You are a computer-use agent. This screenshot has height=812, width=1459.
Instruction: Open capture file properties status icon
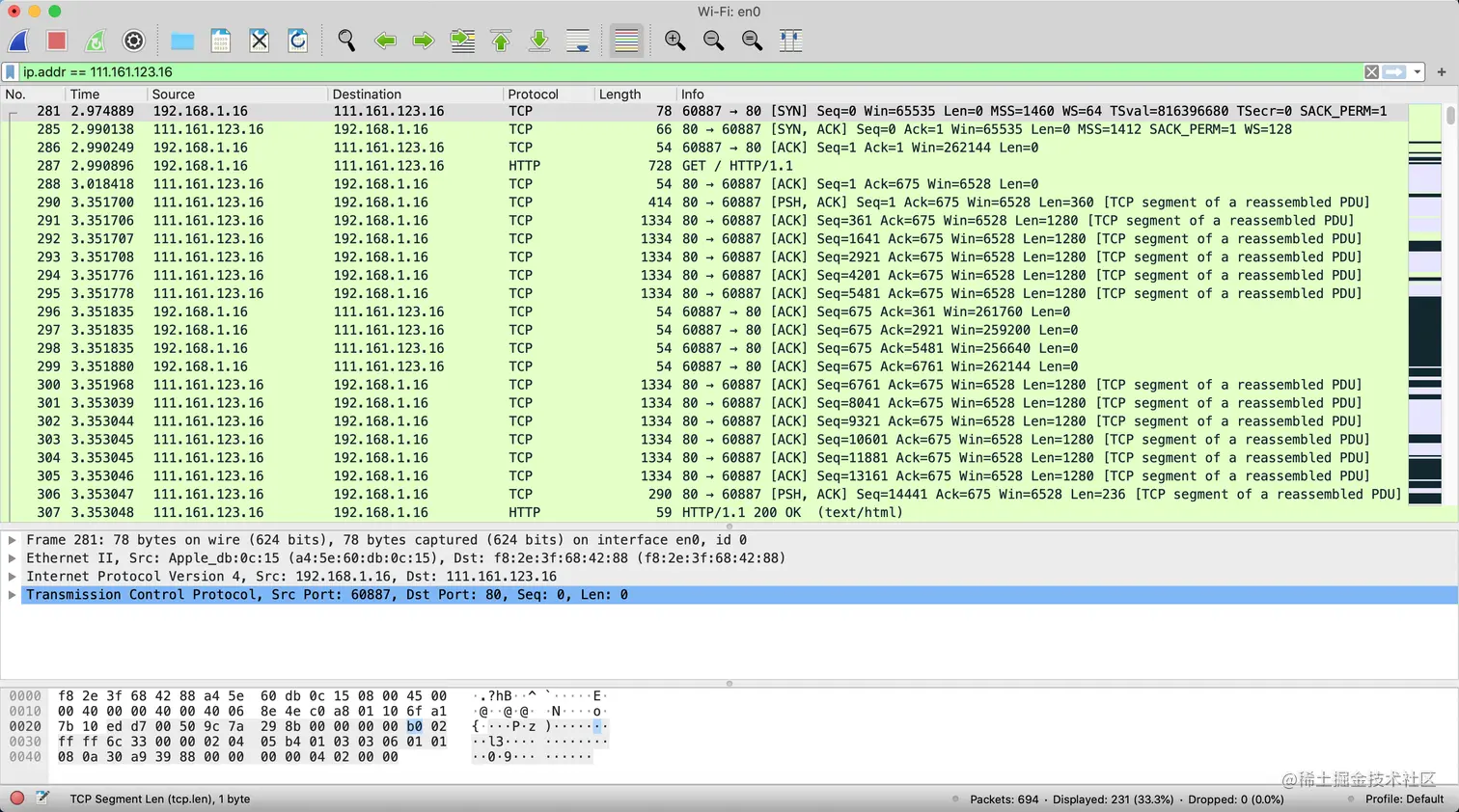pyautogui.click(x=42, y=798)
